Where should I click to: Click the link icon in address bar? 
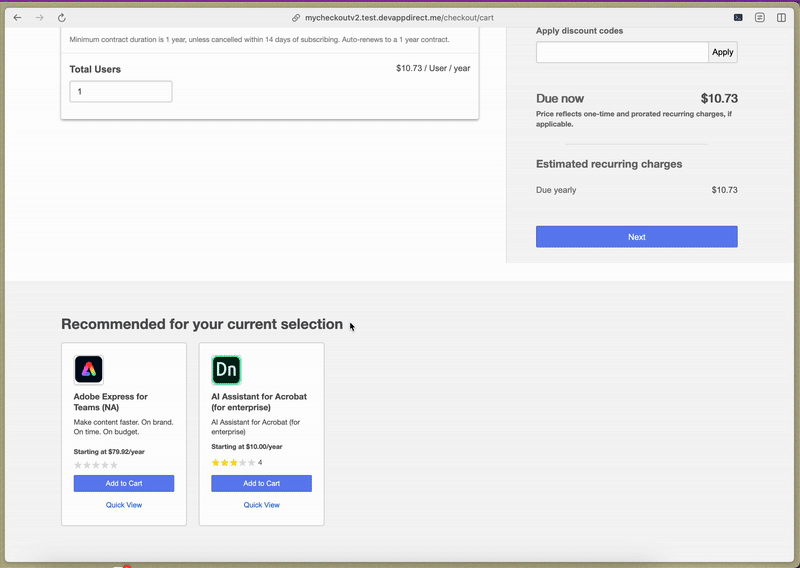coord(296,18)
